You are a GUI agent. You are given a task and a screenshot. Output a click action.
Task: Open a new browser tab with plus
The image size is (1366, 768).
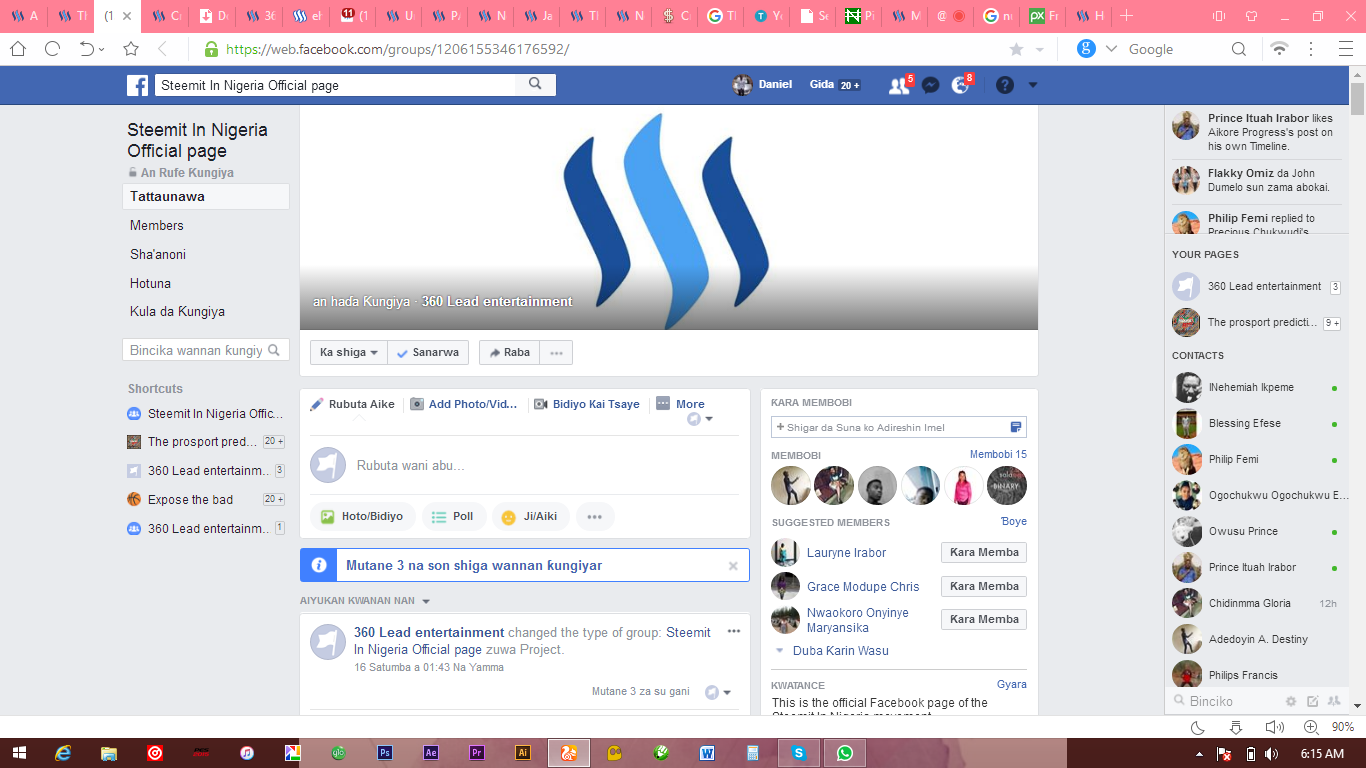coord(1126,16)
